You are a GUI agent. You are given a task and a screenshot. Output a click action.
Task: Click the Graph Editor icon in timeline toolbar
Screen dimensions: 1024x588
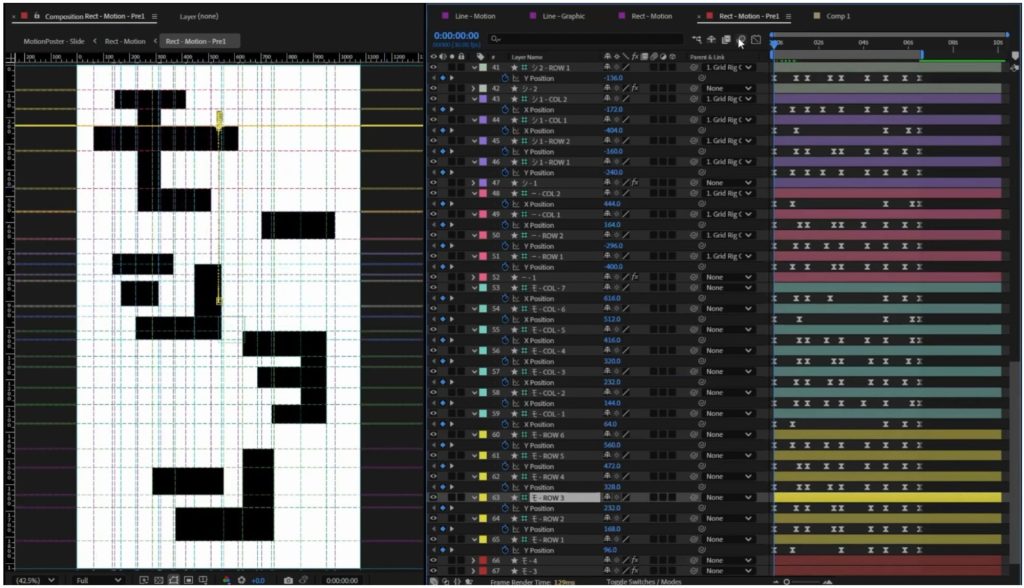(757, 40)
